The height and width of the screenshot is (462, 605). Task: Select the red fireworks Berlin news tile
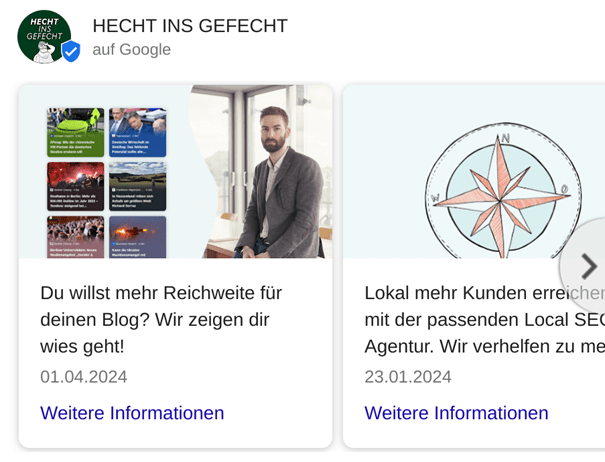click(x=76, y=186)
